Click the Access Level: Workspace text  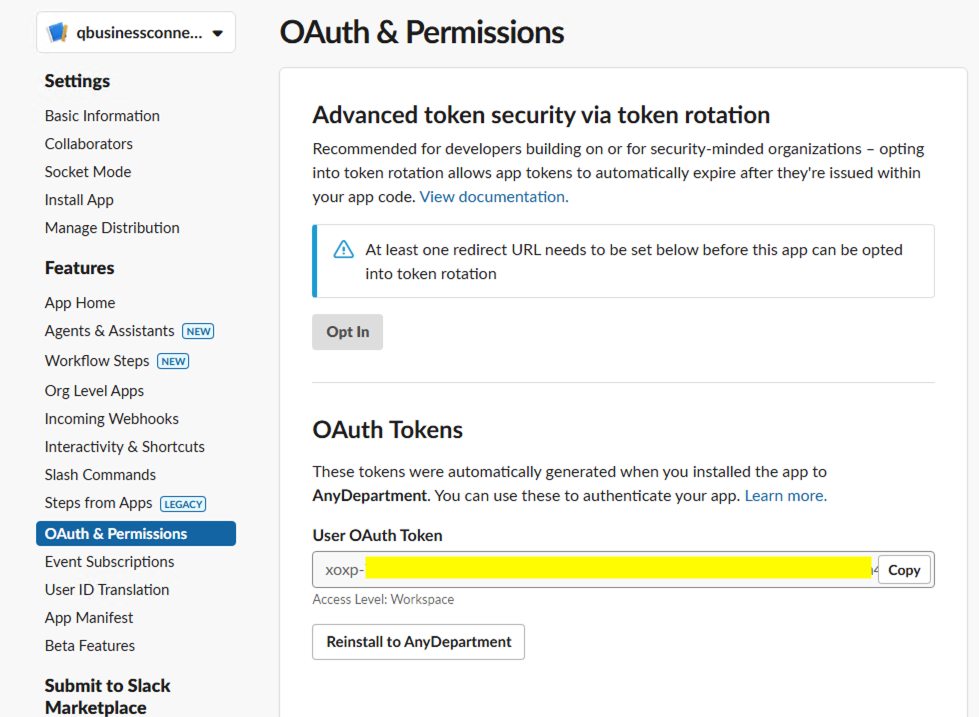pyautogui.click(x=383, y=600)
